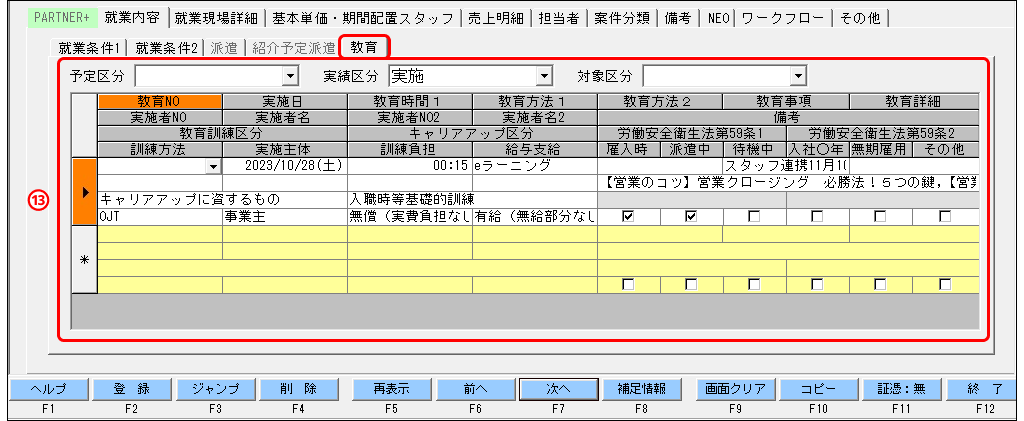The width and height of the screenshot is (1024, 421).
Task: Toggle the 雇入時 checkbox in data row
Action: click(628, 217)
